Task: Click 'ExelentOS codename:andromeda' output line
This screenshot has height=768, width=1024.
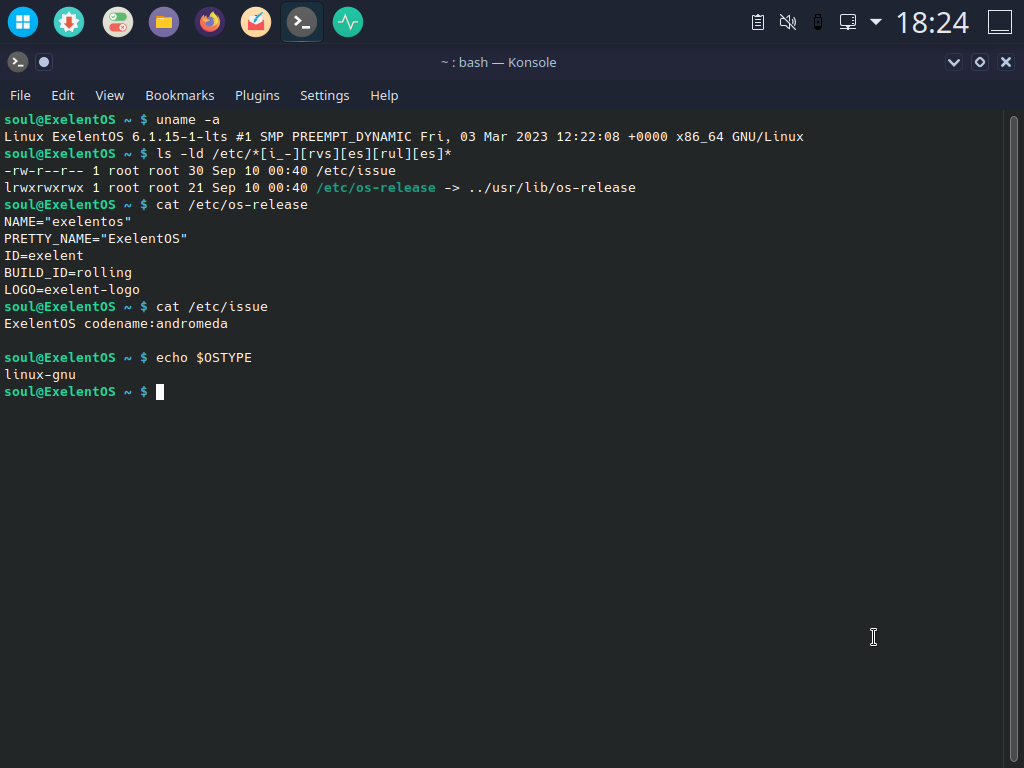Action: click(116, 324)
